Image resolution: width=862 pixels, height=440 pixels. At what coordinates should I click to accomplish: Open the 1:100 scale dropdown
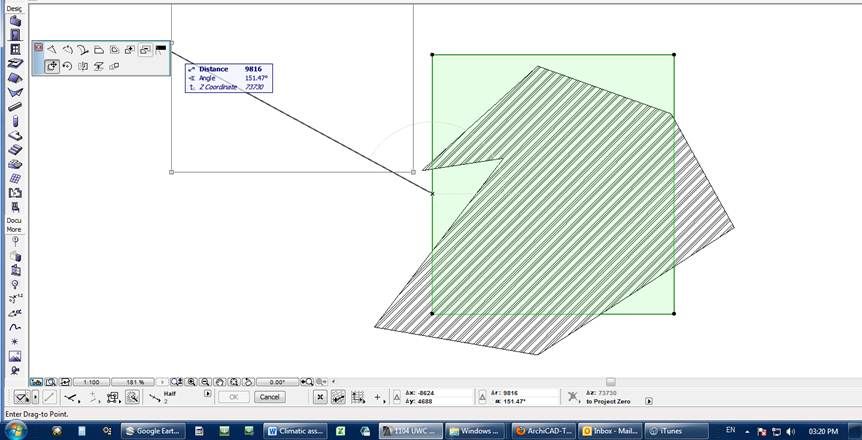(x=91, y=382)
